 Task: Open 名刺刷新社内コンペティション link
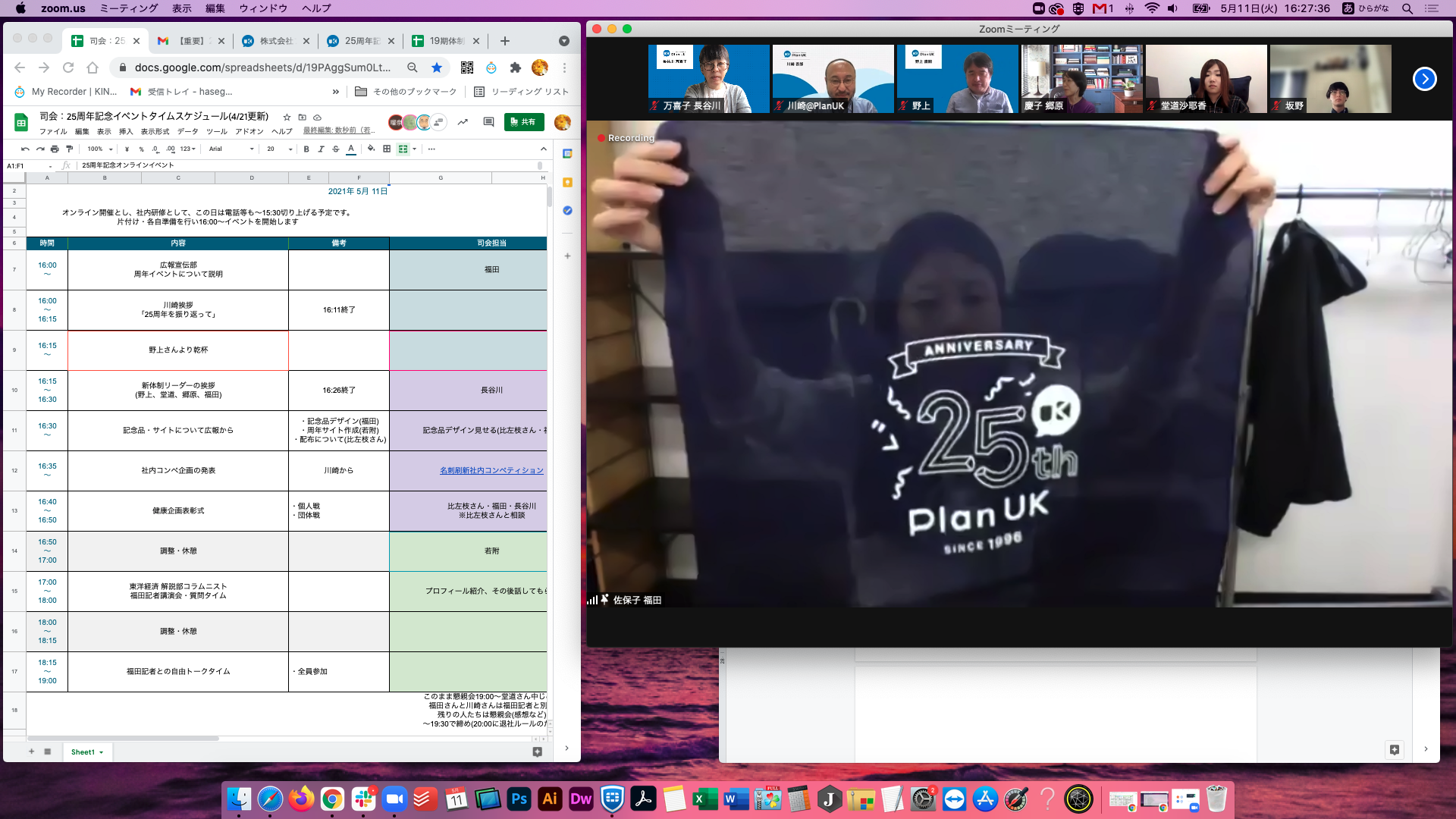pyautogui.click(x=491, y=471)
